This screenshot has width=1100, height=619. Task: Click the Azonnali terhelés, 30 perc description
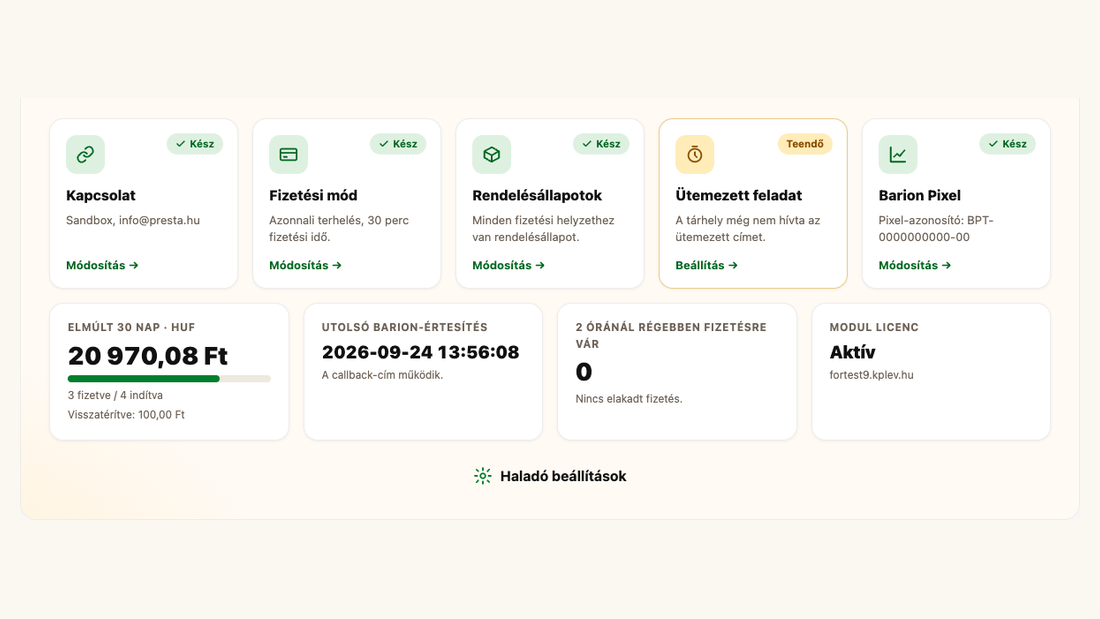pyautogui.click(x=339, y=229)
